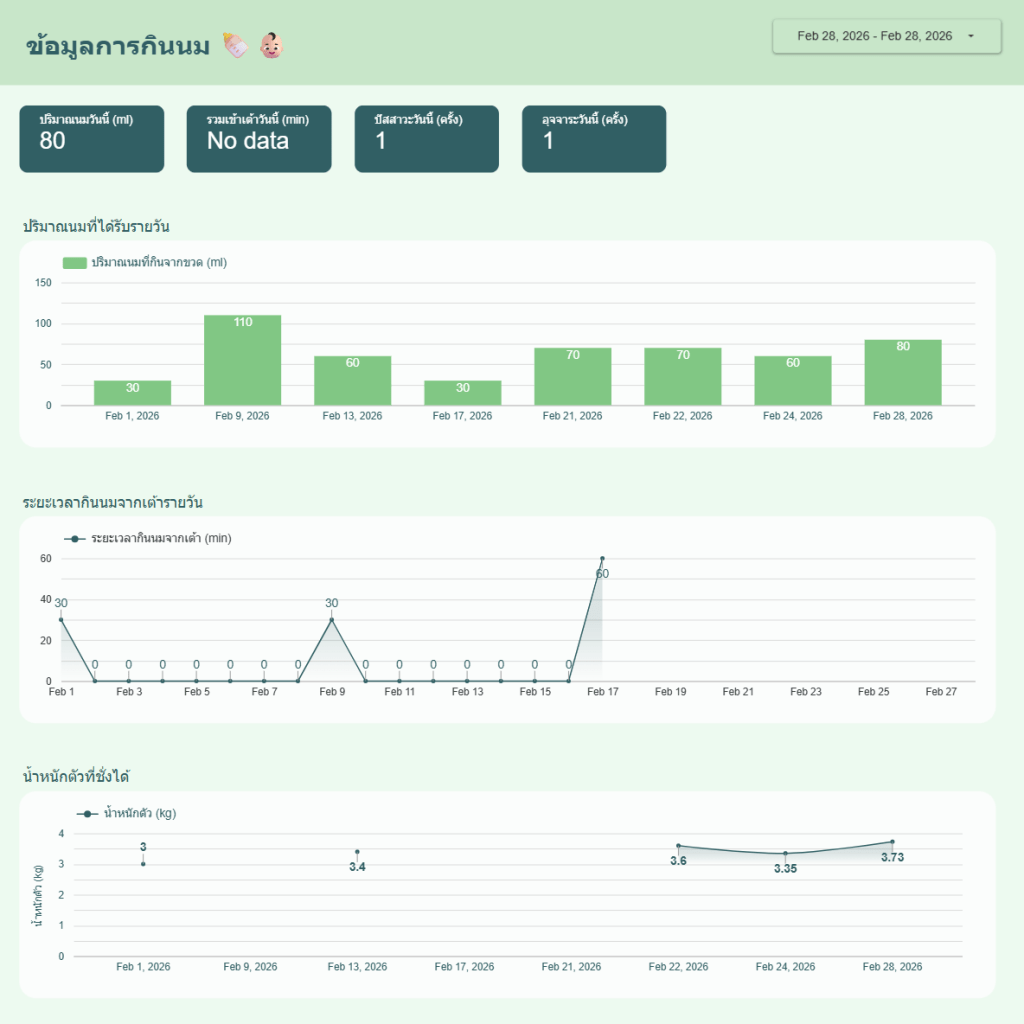
Task: Click the breastfeeding duration legend marker
Action: coord(75,539)
